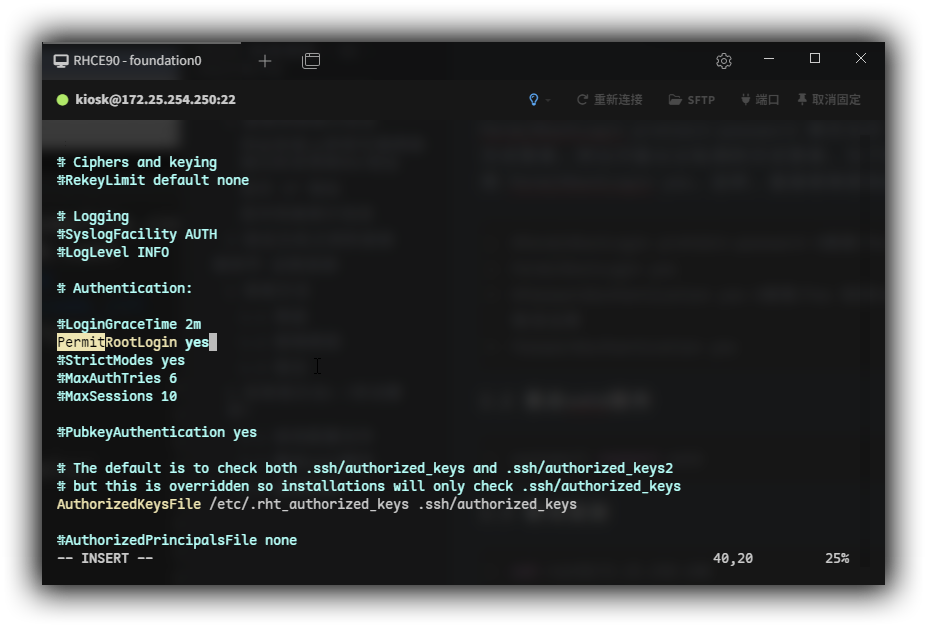This screenshot has width=927, height=627.
Task: Close the terminal window
Action: [x=861, y=59]
